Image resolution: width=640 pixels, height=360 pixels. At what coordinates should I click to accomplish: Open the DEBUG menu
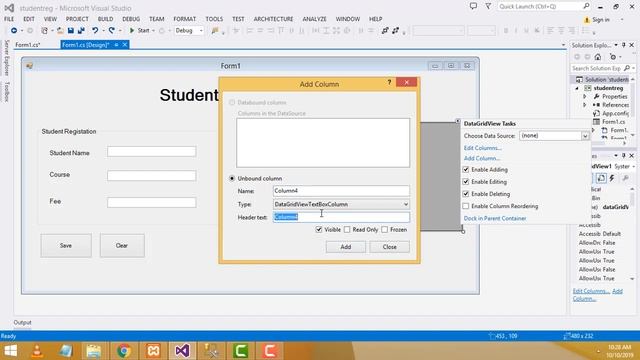pos(131,19)
